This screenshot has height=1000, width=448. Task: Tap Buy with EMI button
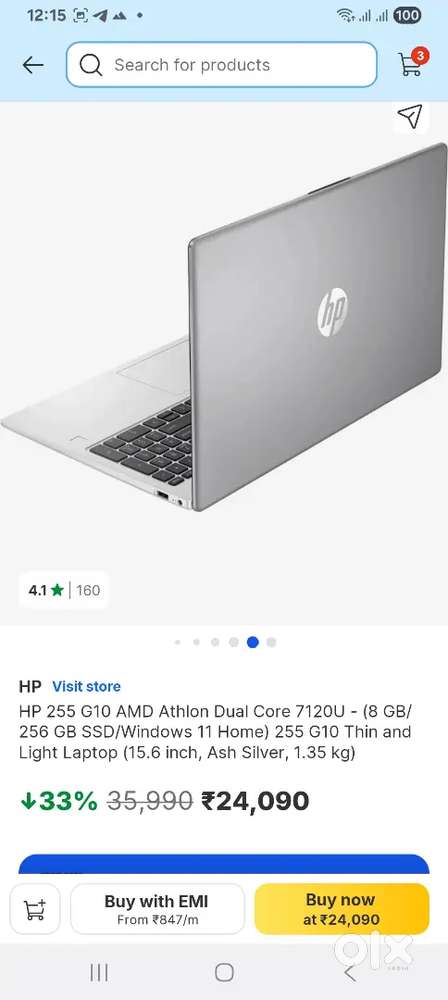point(157,909)
